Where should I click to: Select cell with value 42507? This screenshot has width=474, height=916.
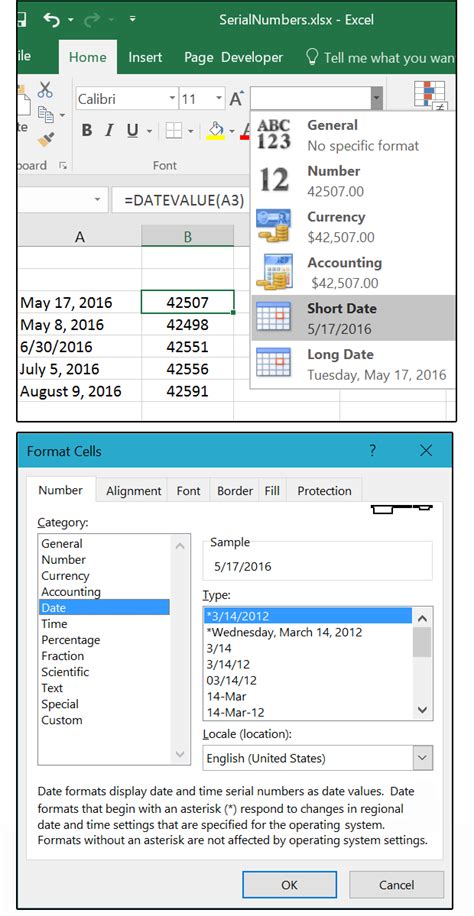tap(188, 303)
